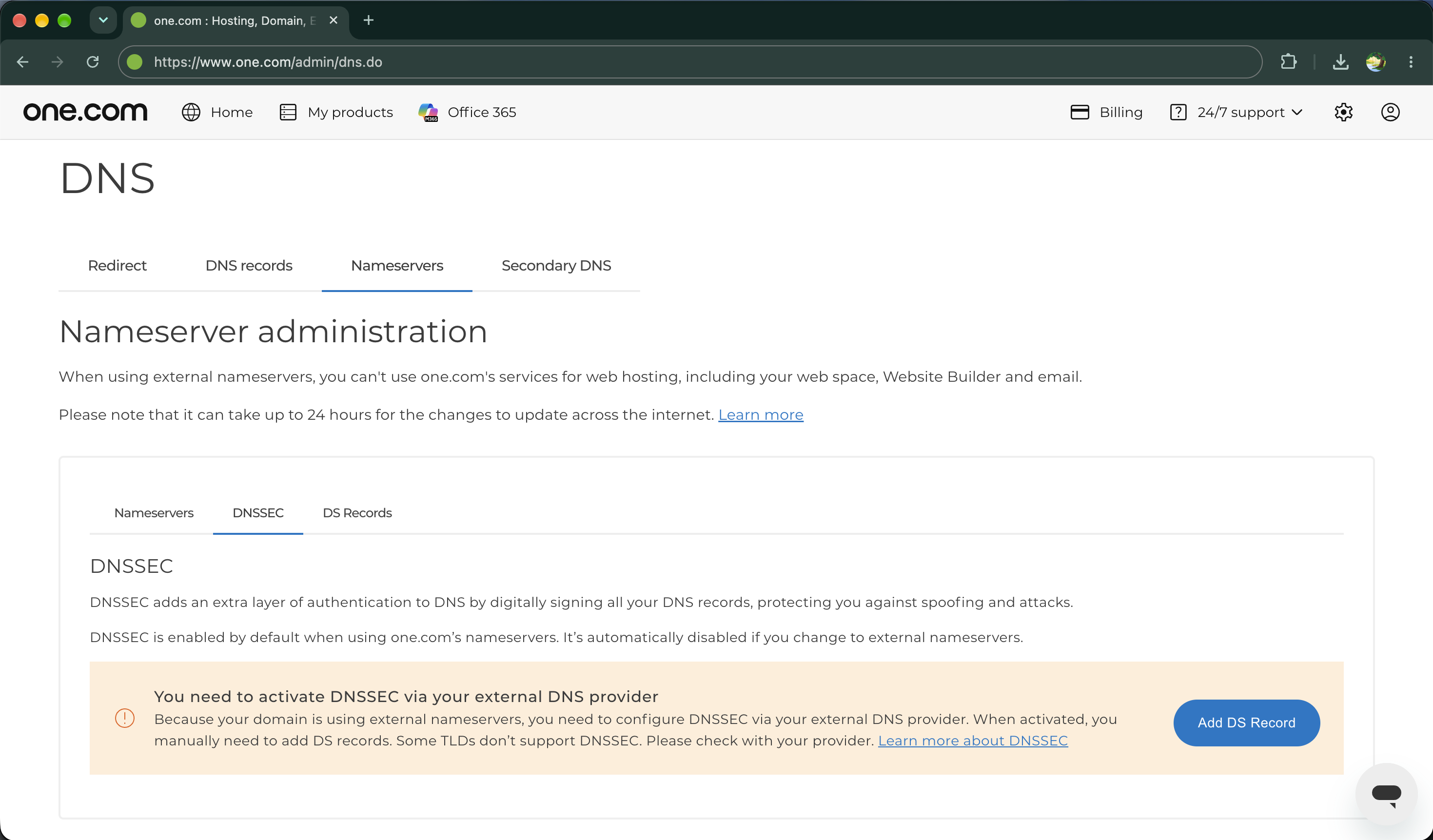Expand the tab search dropdown
Image resolution: width=1433 pixels, height=840 pixels.
coord(103,20)
